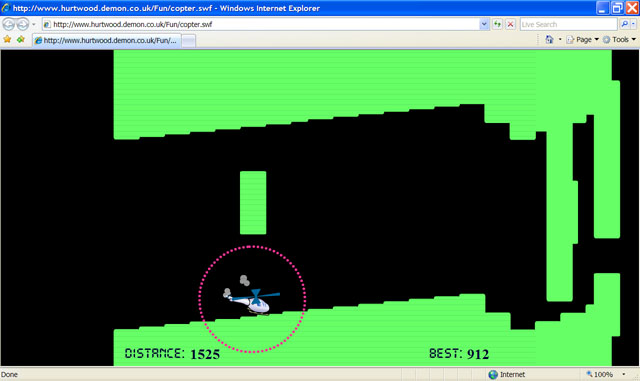
Task: Click inside the Live Search box
Action: (x=568, y=25)
